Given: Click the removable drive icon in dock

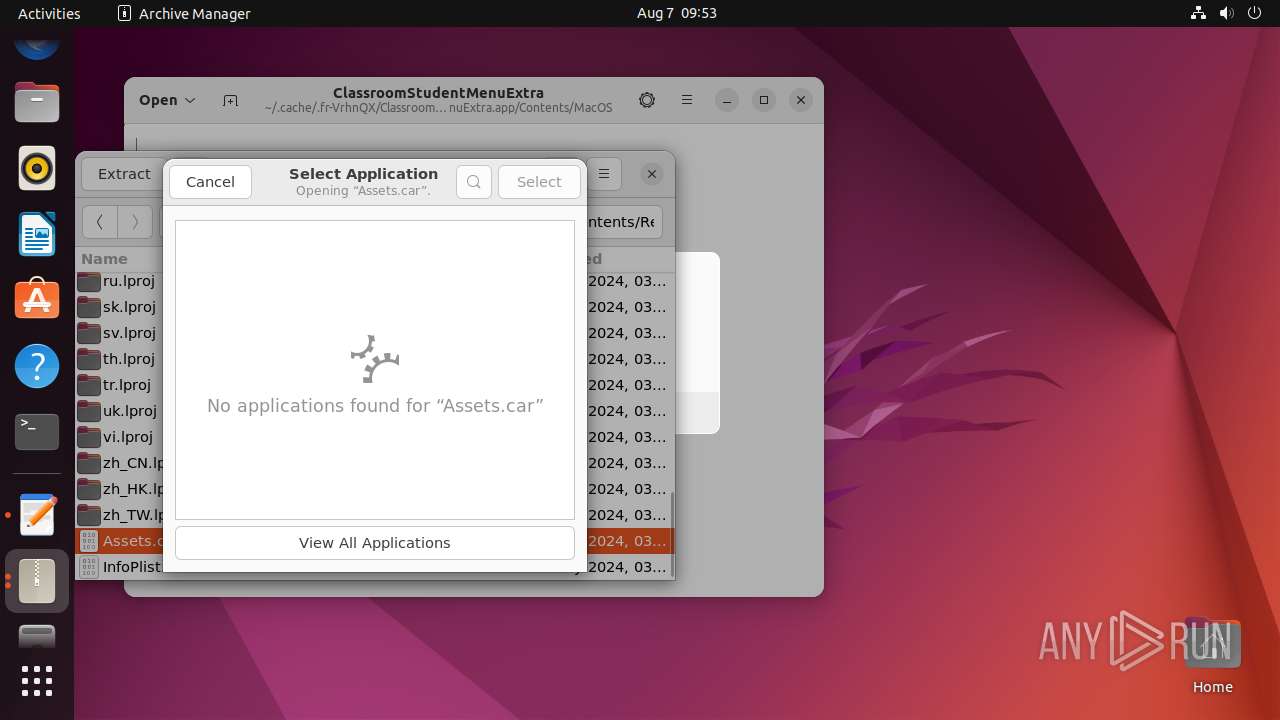Looking at the screenshot, I should tap(37, 636).
